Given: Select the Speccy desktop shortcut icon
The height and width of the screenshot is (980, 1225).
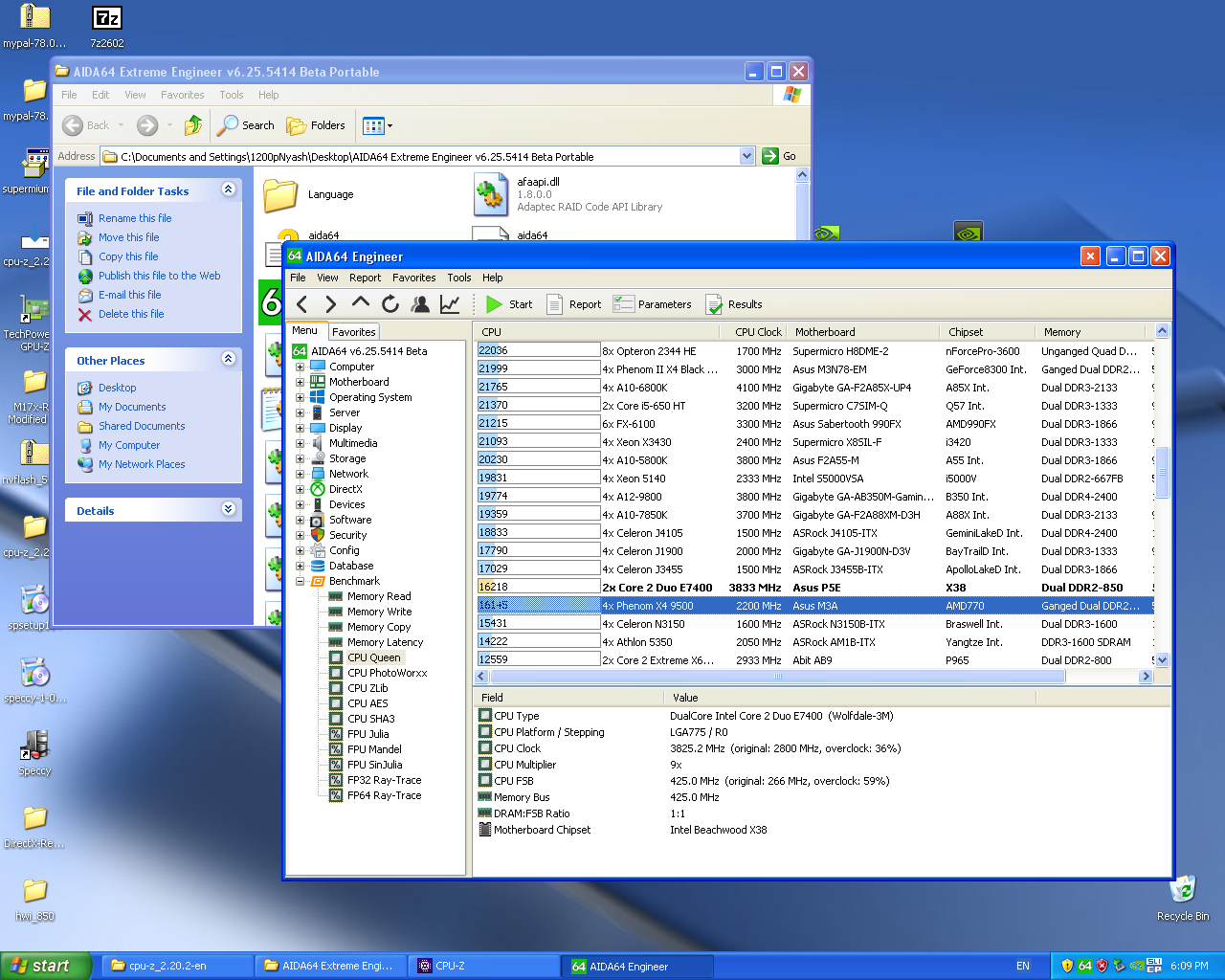Looking at the screenshot, I should pyautogui.click(x=34, y=753).
